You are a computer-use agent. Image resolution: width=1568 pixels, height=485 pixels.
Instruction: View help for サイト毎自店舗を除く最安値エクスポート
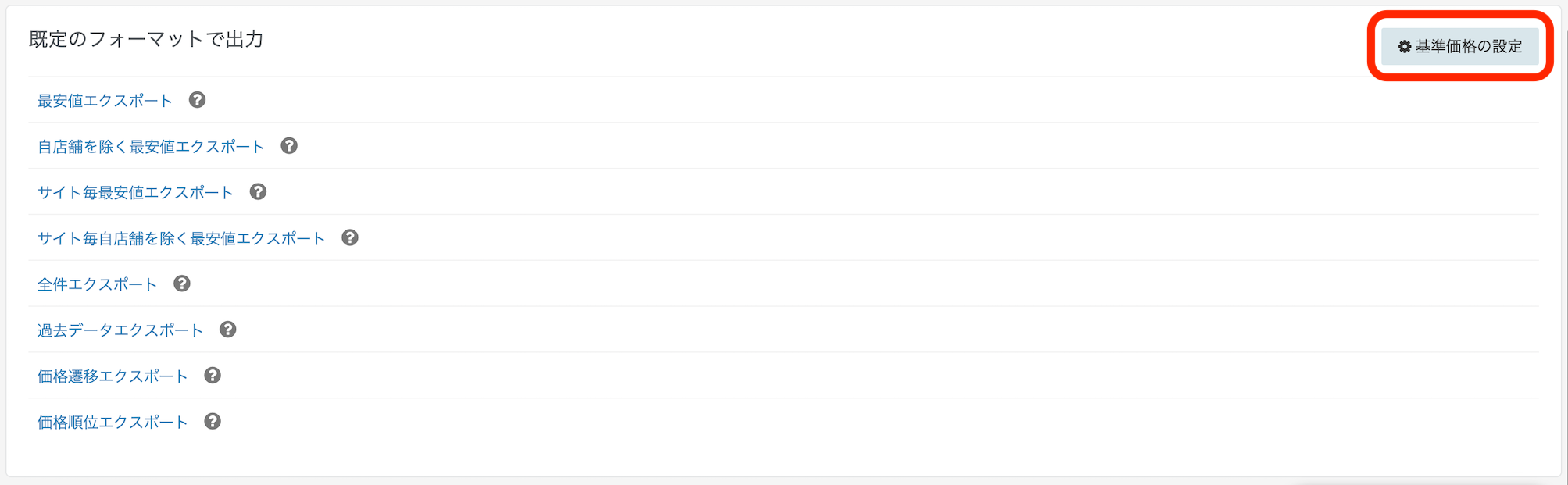pyautogui.click(x=350, y=238)
